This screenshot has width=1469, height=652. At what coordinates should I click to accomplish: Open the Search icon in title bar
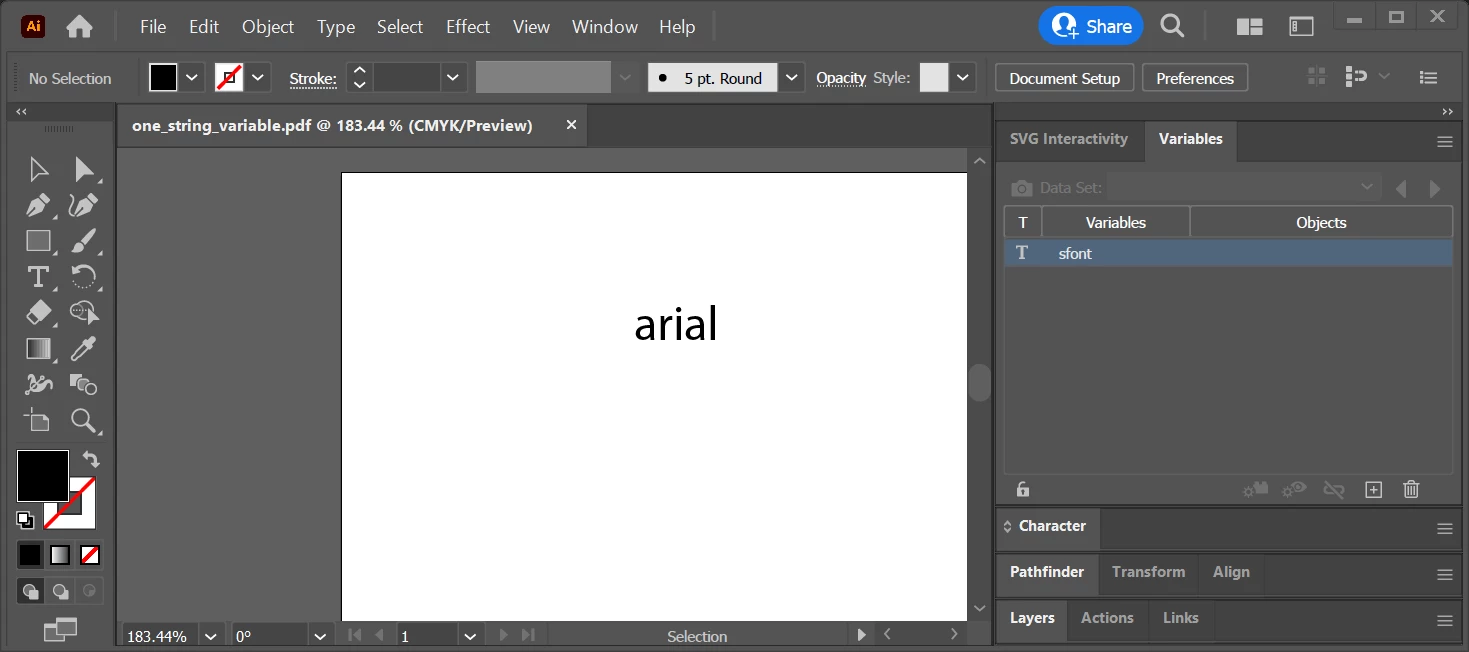[1172, 26]
